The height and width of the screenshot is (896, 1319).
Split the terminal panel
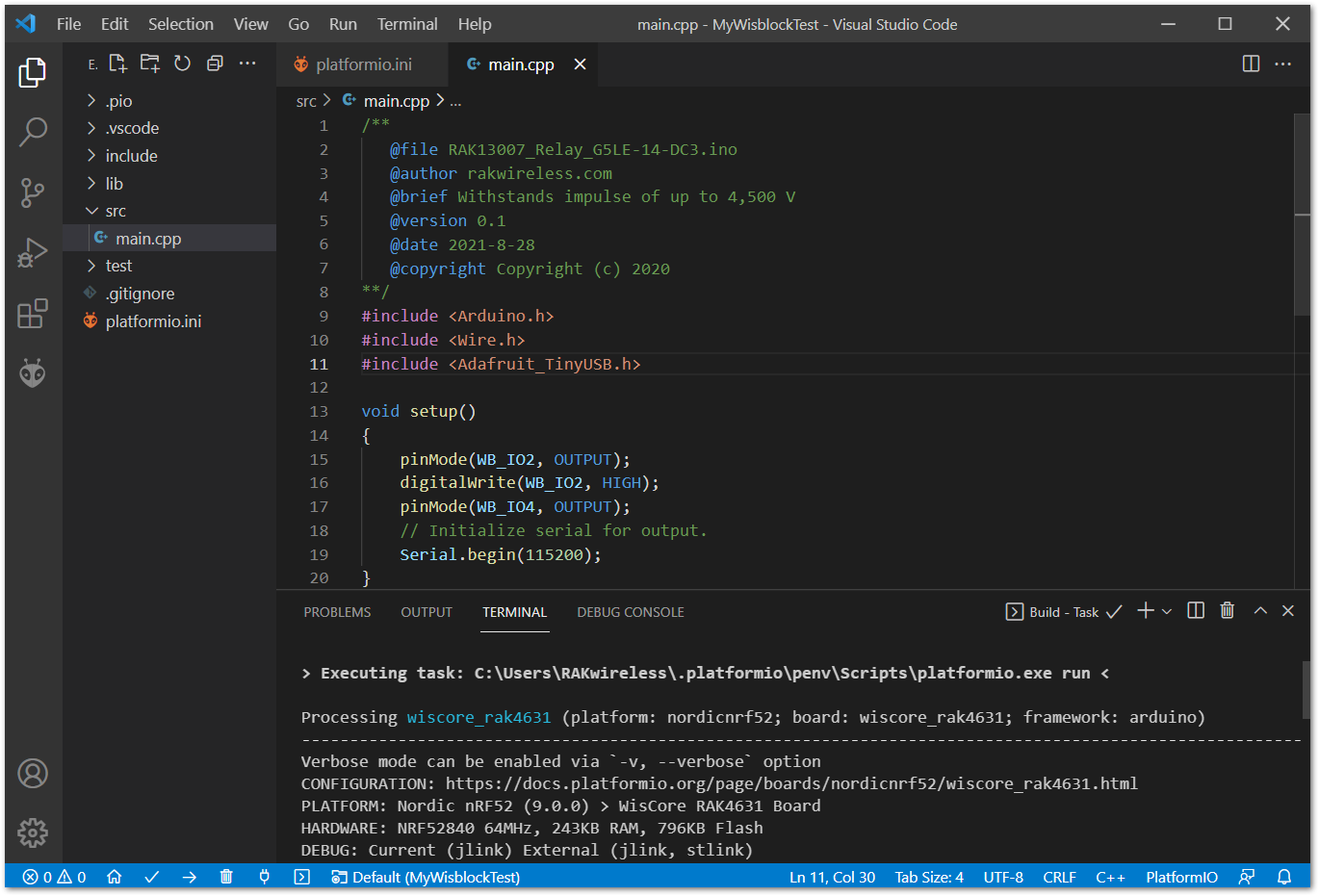(x=1196, y=611)
